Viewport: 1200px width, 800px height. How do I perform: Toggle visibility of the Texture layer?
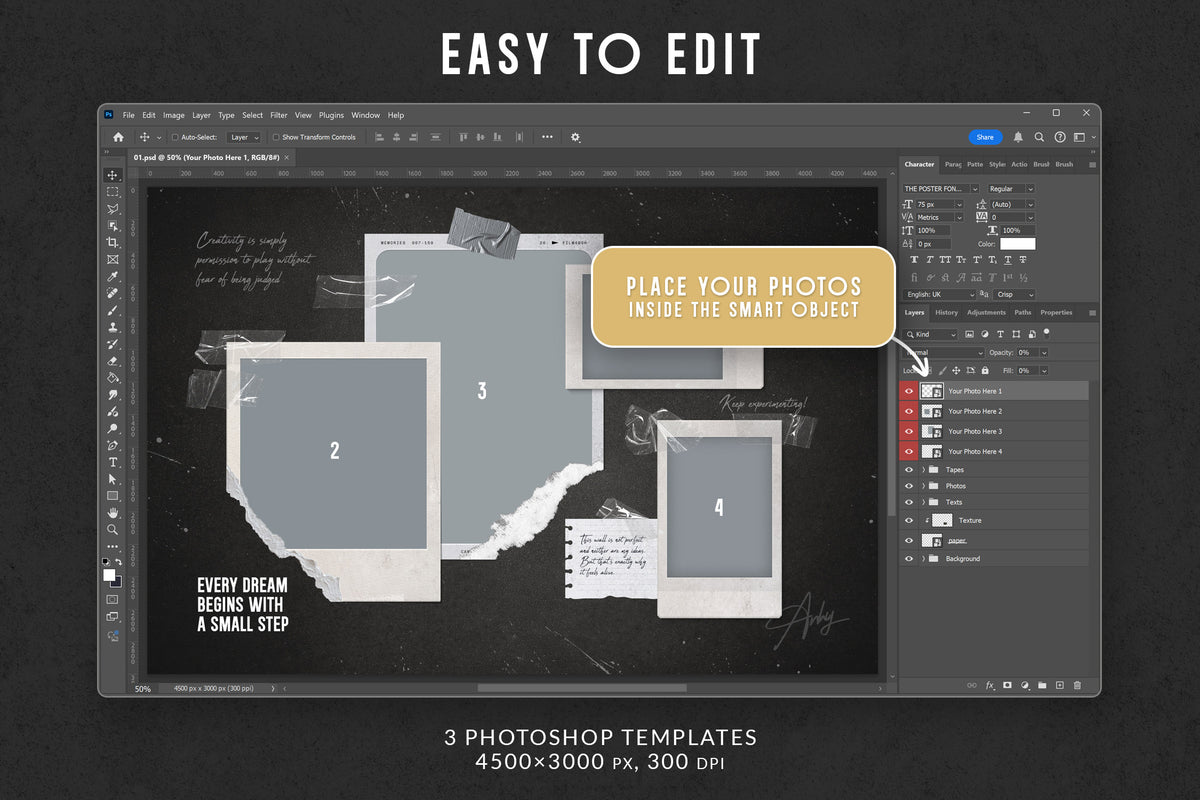click(x=909, y=520)
